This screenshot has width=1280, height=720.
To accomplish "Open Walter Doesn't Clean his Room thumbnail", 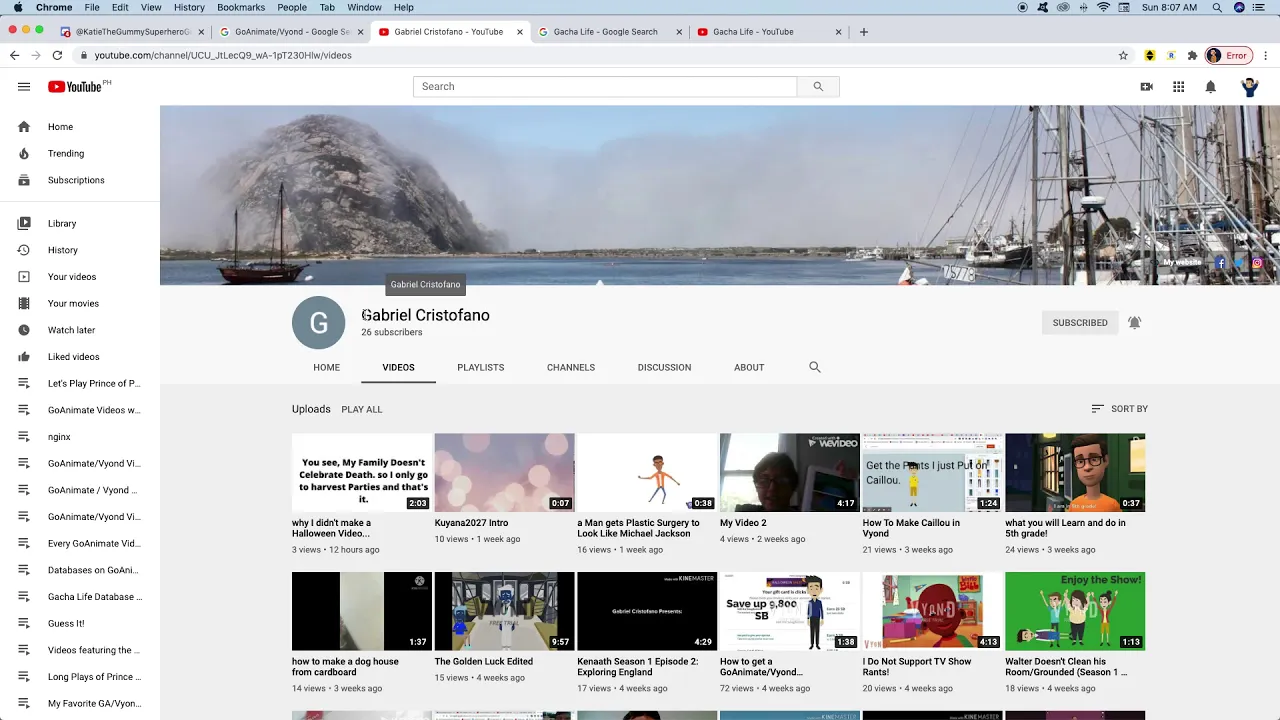I will 1075,611.
